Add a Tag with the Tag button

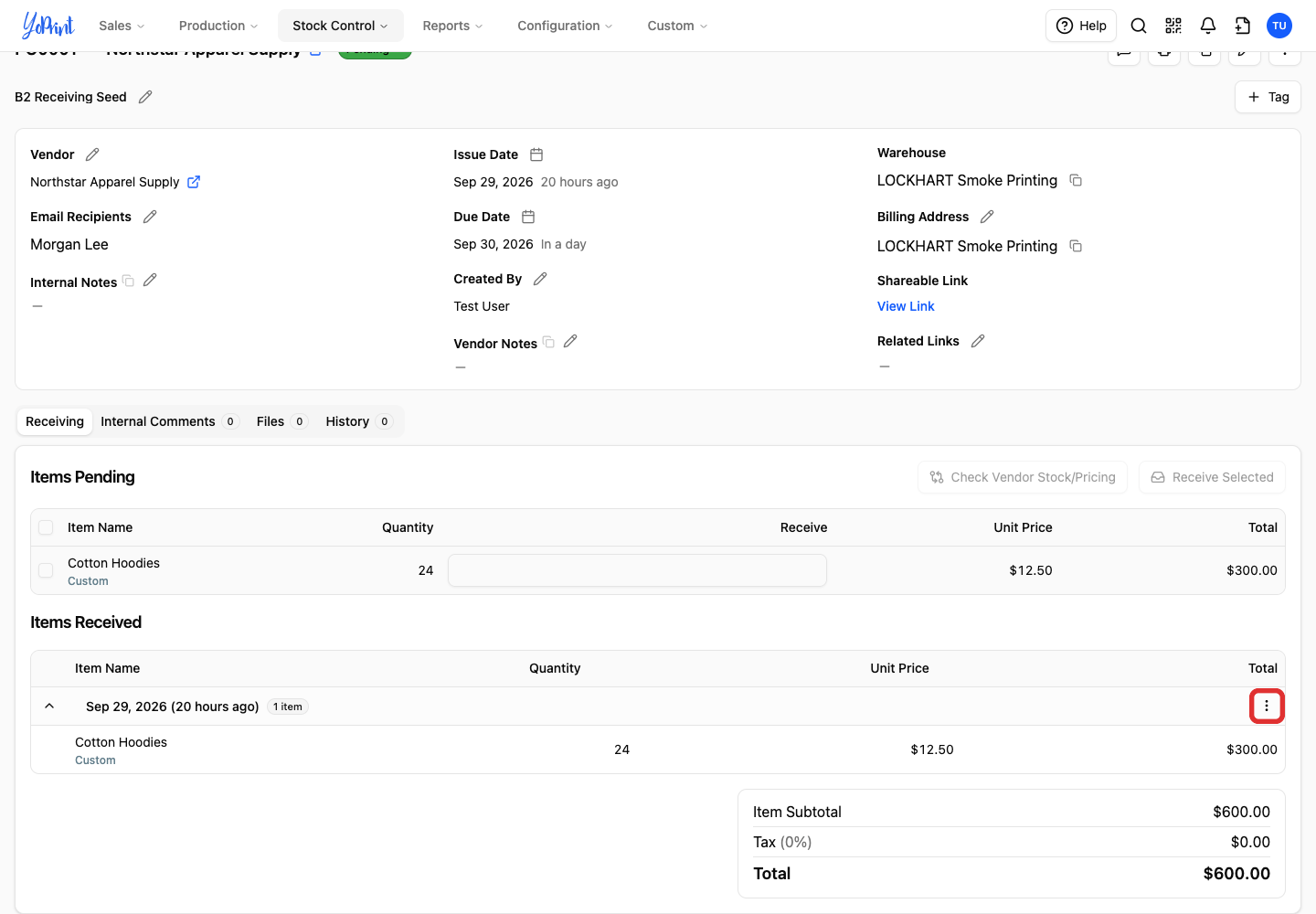(x=1268, y=97)
